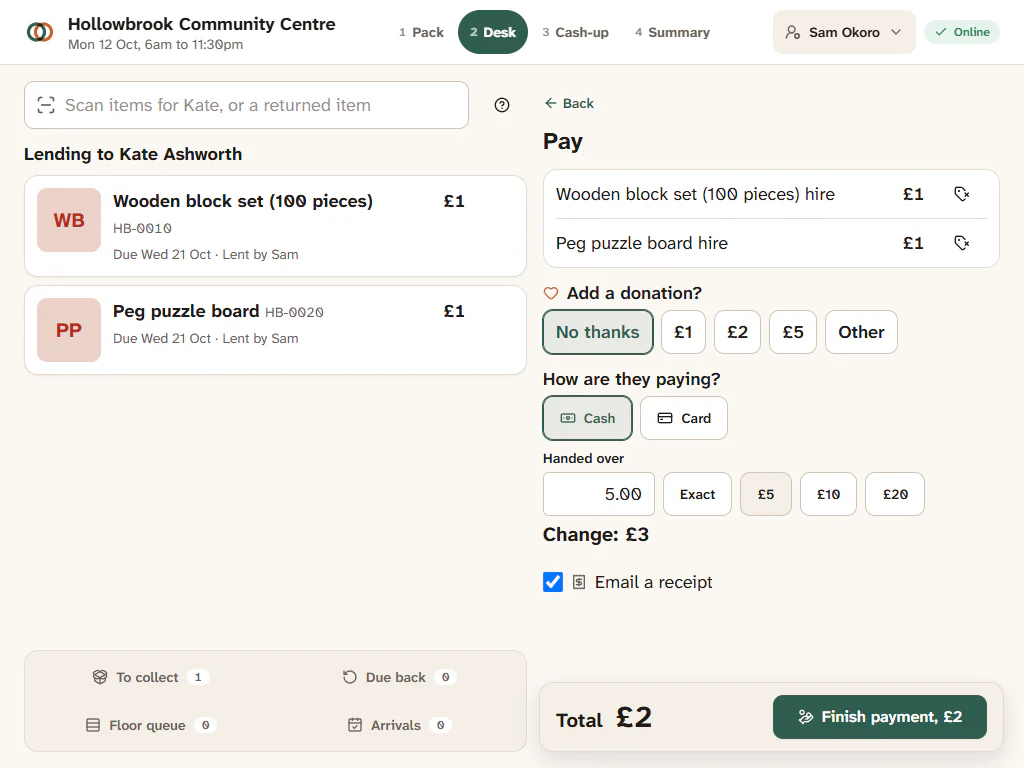
Task: Click the PP item thumbnail
Action: (69, 330)
